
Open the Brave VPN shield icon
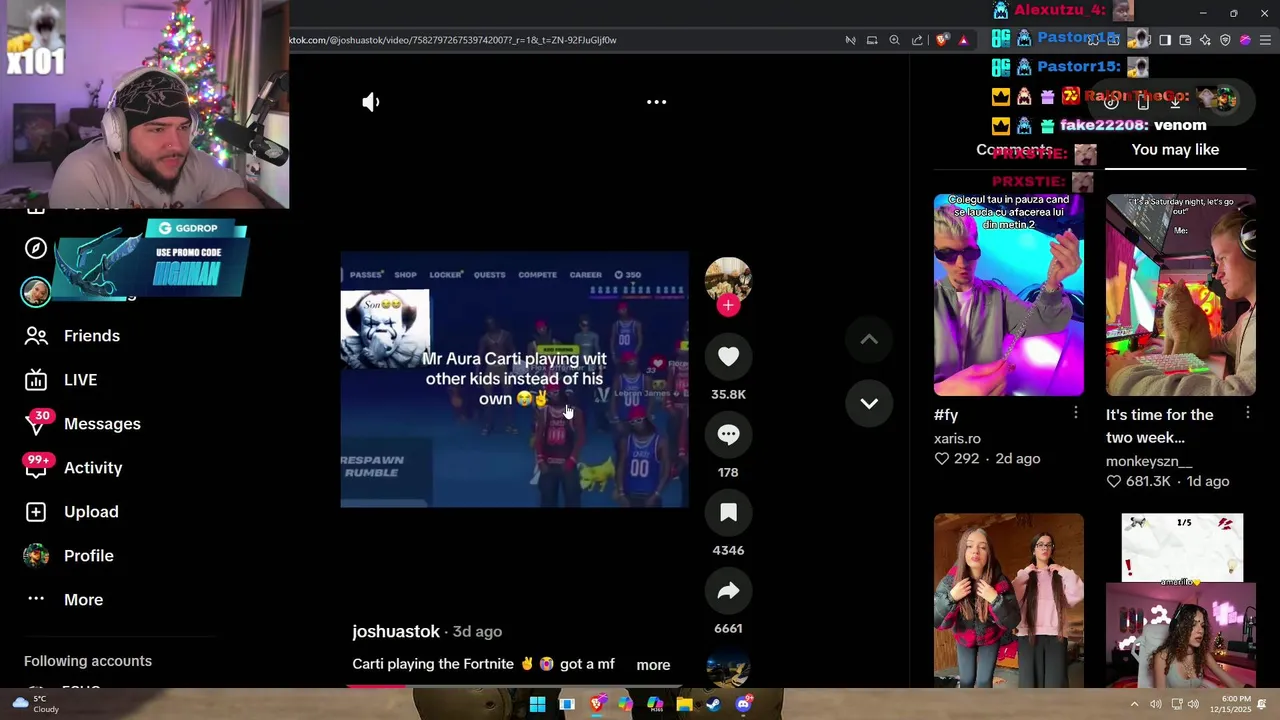(x=1225, y=40)
